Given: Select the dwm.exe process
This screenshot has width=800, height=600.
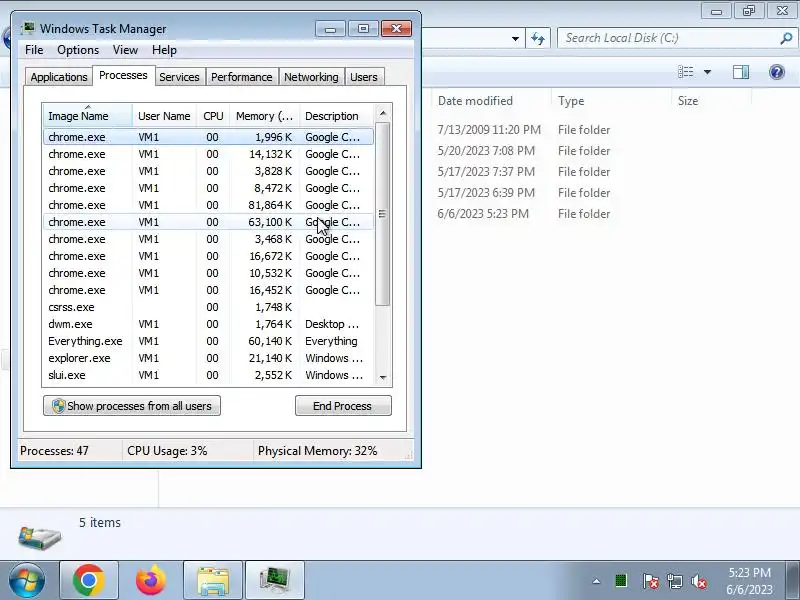Looking at the screenshot, I should (x=208, y=323).
